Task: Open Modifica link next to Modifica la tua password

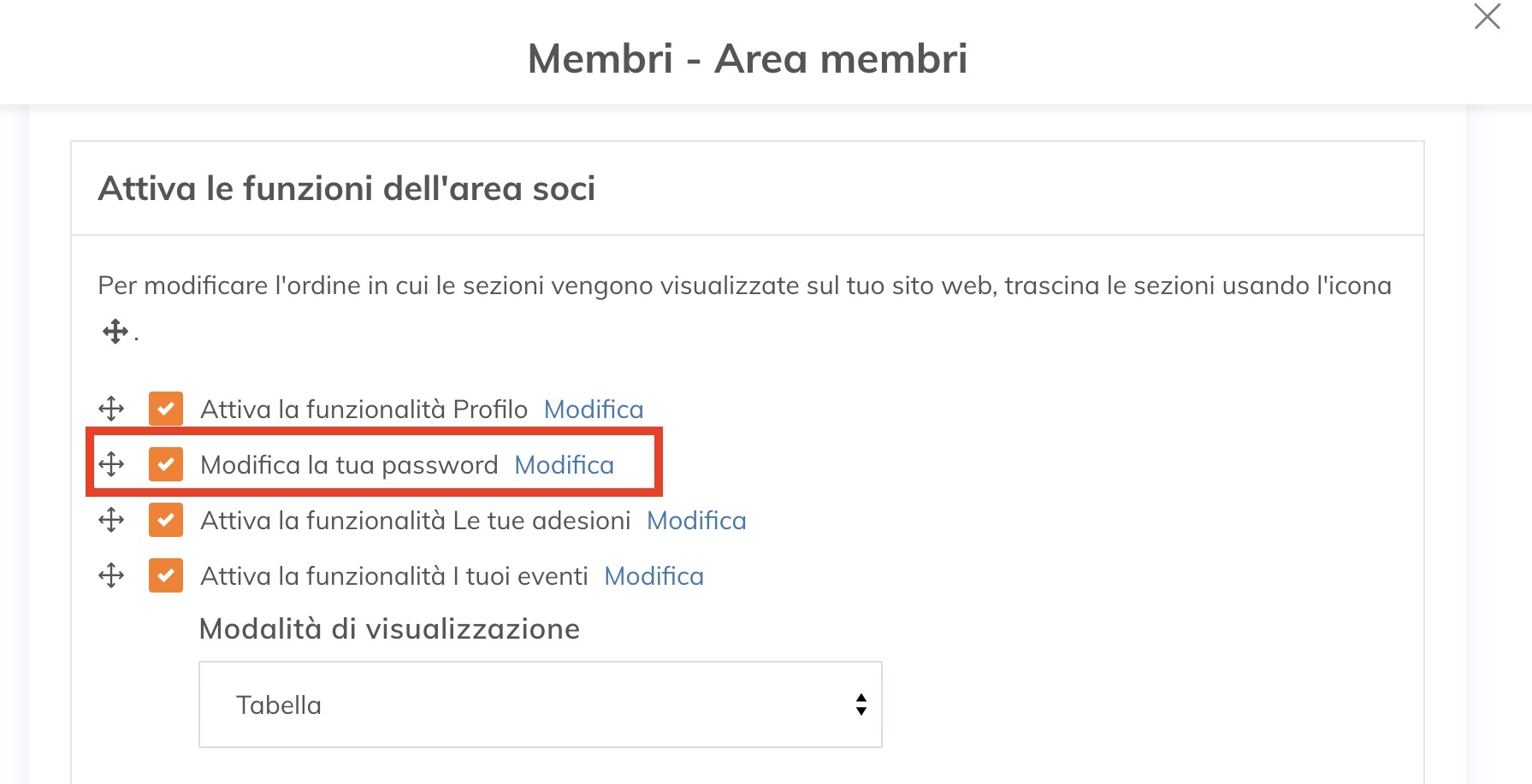Action: (563, 464)
